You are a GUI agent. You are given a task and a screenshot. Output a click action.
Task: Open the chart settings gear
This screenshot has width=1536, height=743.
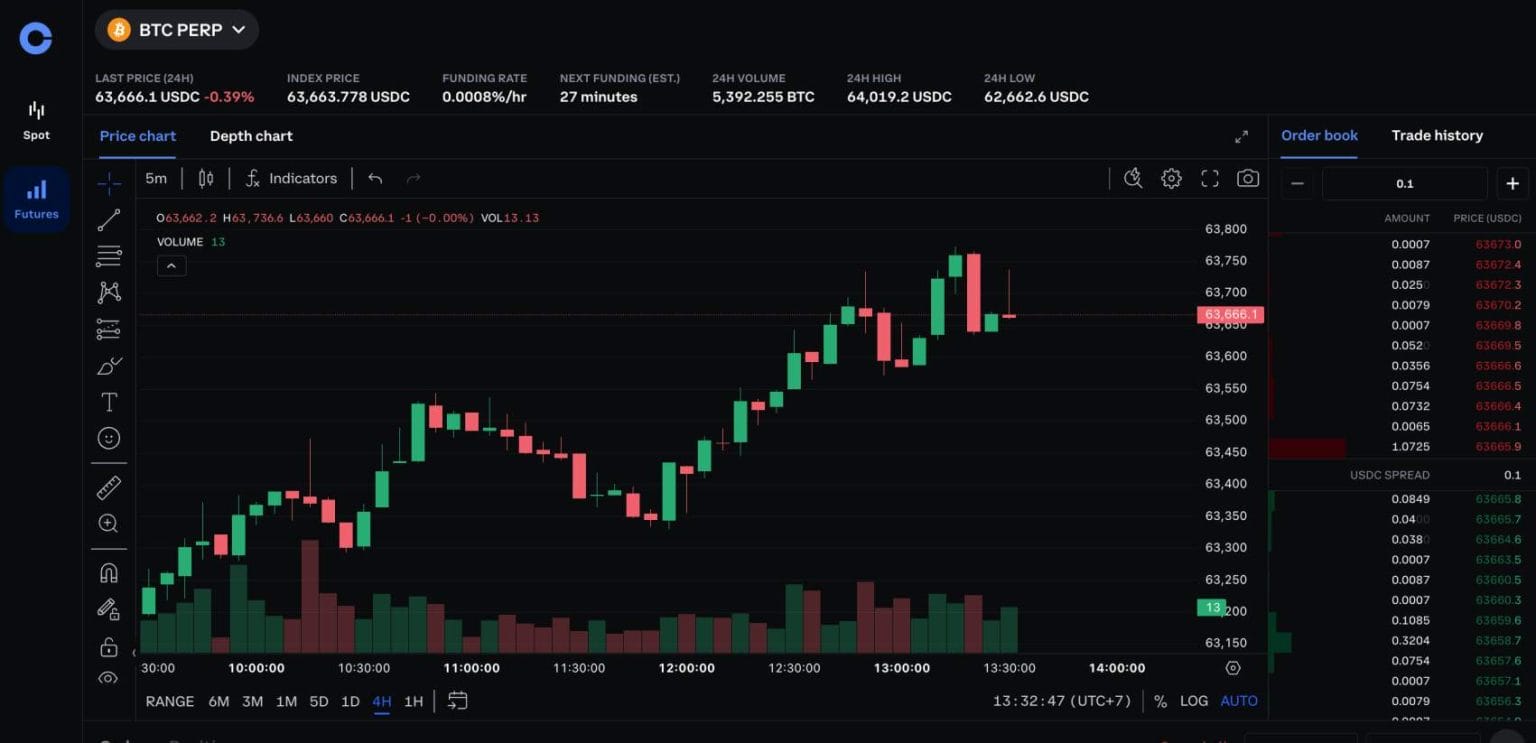coord(1170,177)
